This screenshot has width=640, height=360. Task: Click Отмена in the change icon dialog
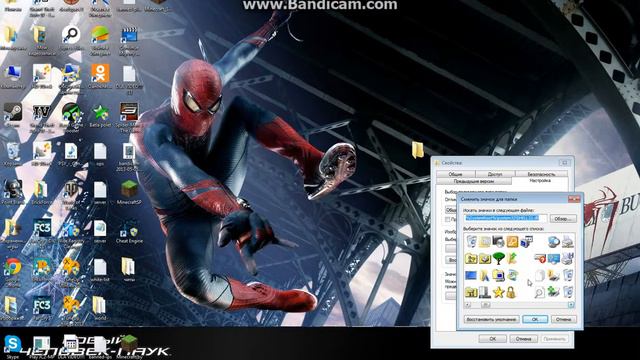coord(564,319)
